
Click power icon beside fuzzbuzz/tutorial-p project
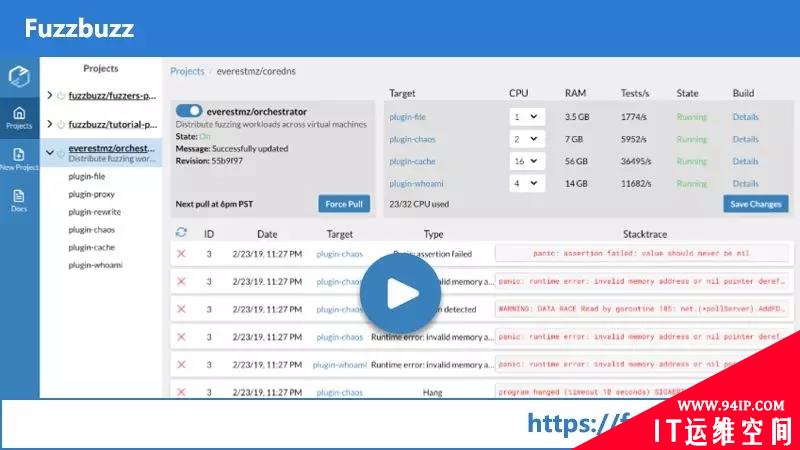61,124
